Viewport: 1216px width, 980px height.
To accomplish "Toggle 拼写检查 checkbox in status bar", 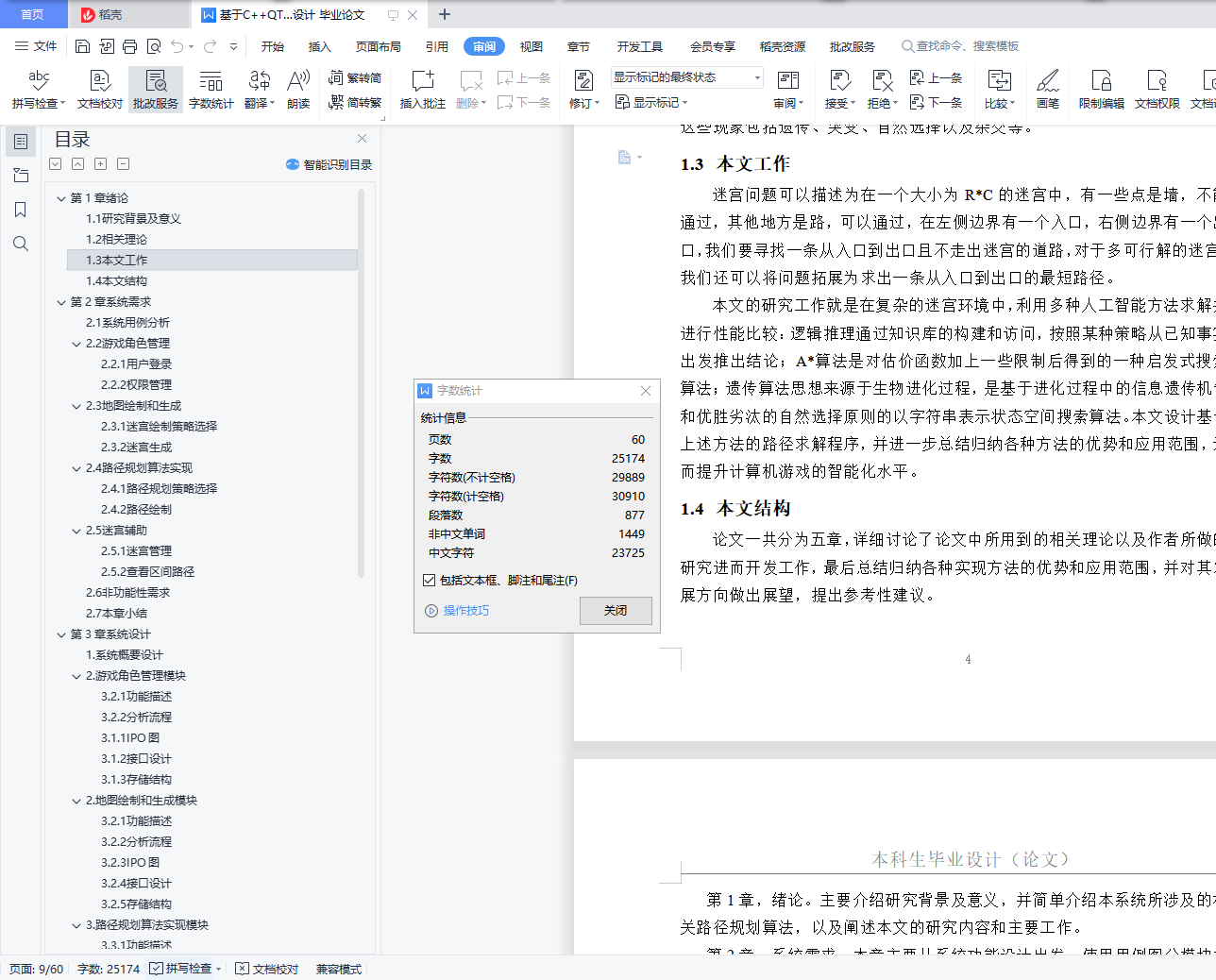I will click(x=156, y=969).
